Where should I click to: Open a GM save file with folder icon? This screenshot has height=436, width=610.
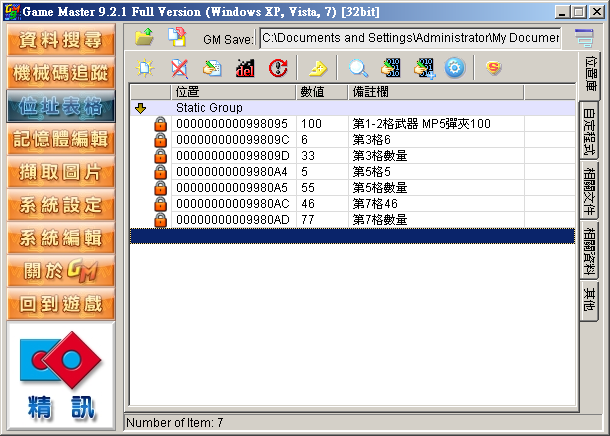click(145, 37)
